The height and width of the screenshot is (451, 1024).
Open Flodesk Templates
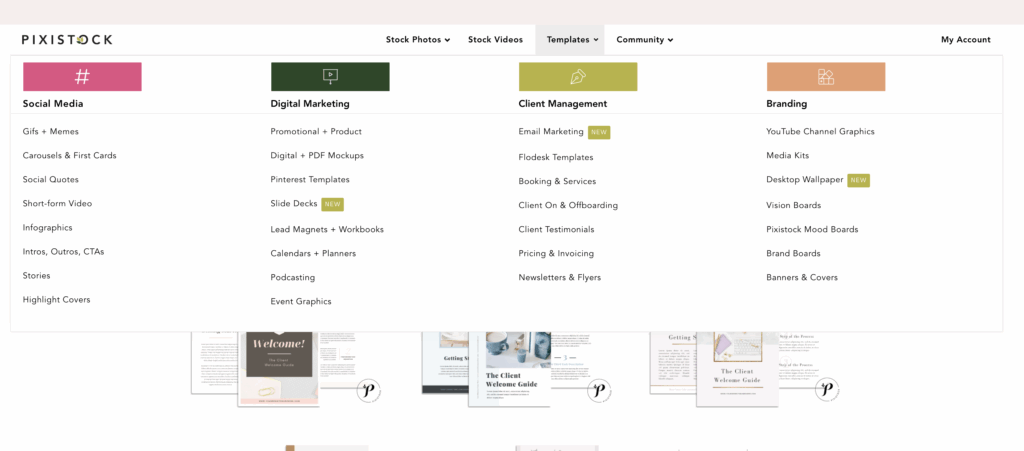[556, 157]
